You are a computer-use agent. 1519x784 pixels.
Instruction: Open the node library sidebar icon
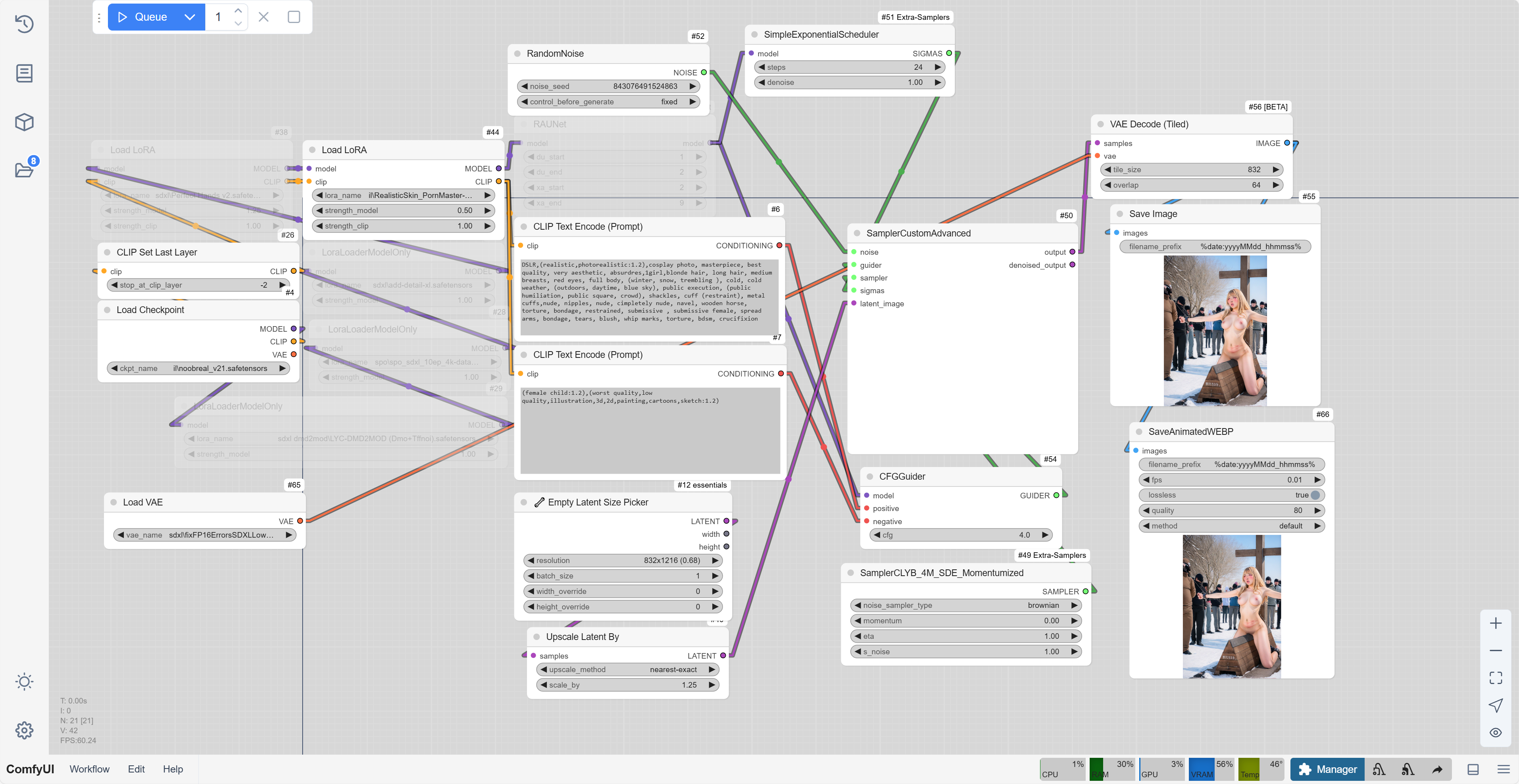[24, 73]
